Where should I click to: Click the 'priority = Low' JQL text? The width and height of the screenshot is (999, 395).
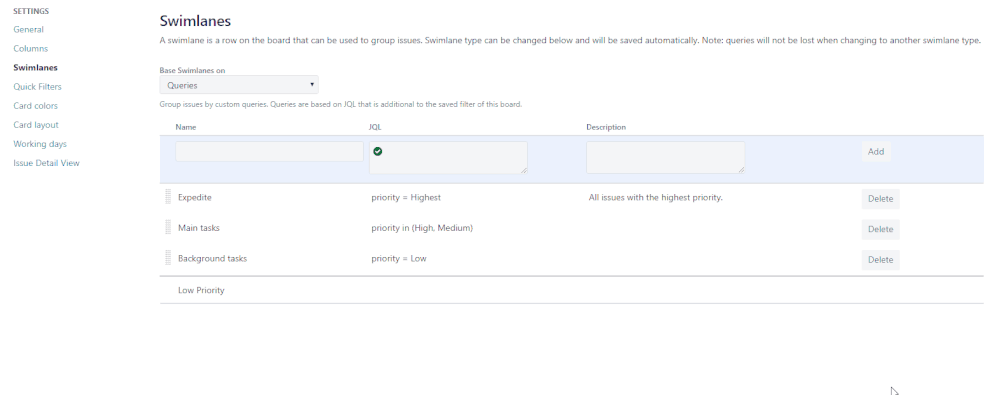(x=399, y=259)
